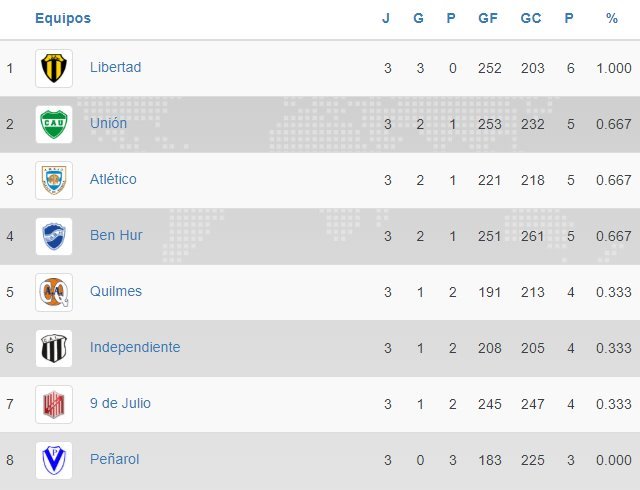The width and height of the screenshot is (640, 490).
Task: Click the Independiente team crest icon
Action: pyautogui.click(x=54, y=348)
